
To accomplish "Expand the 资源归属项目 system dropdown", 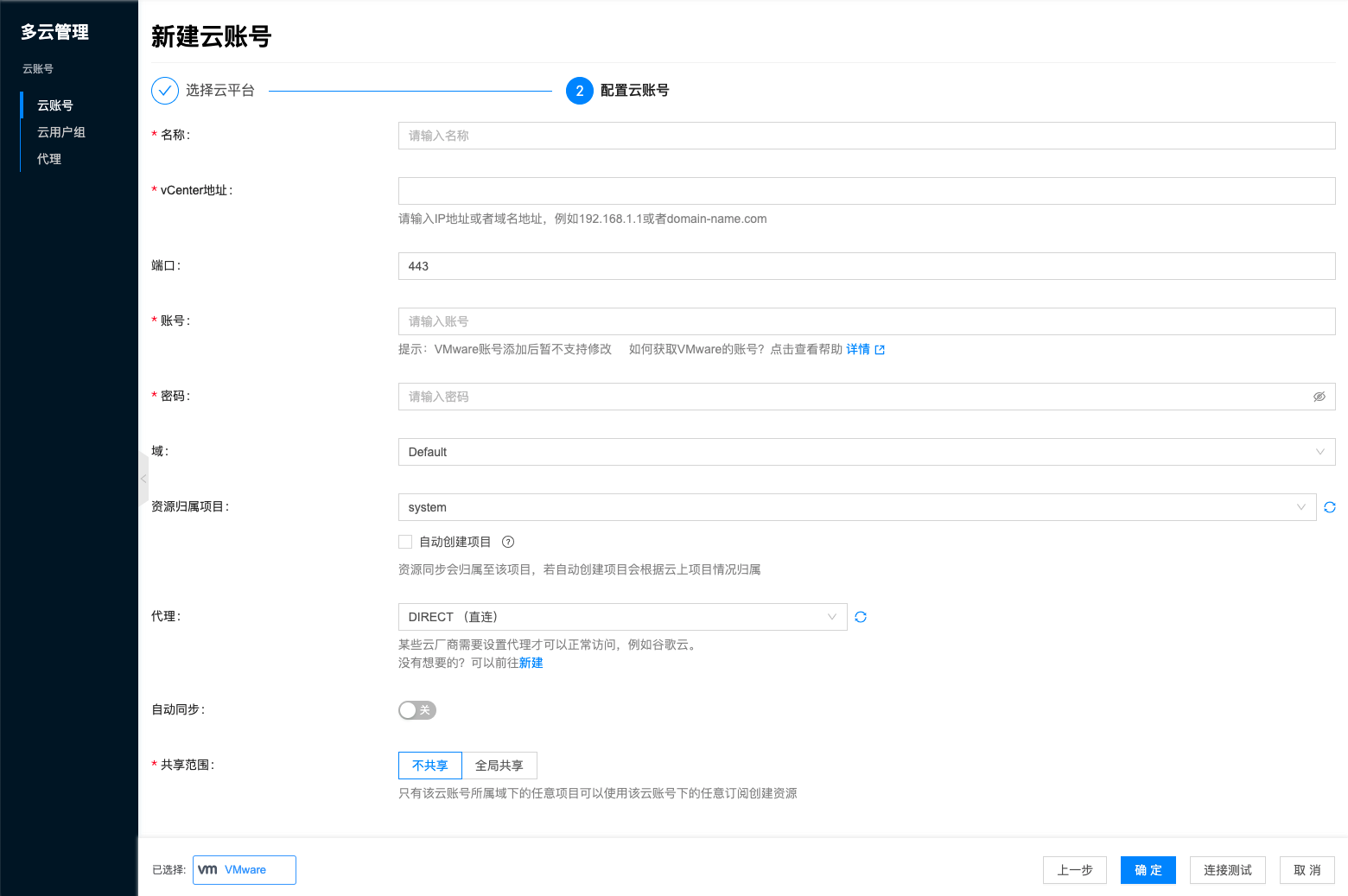I will pos(855,507).
